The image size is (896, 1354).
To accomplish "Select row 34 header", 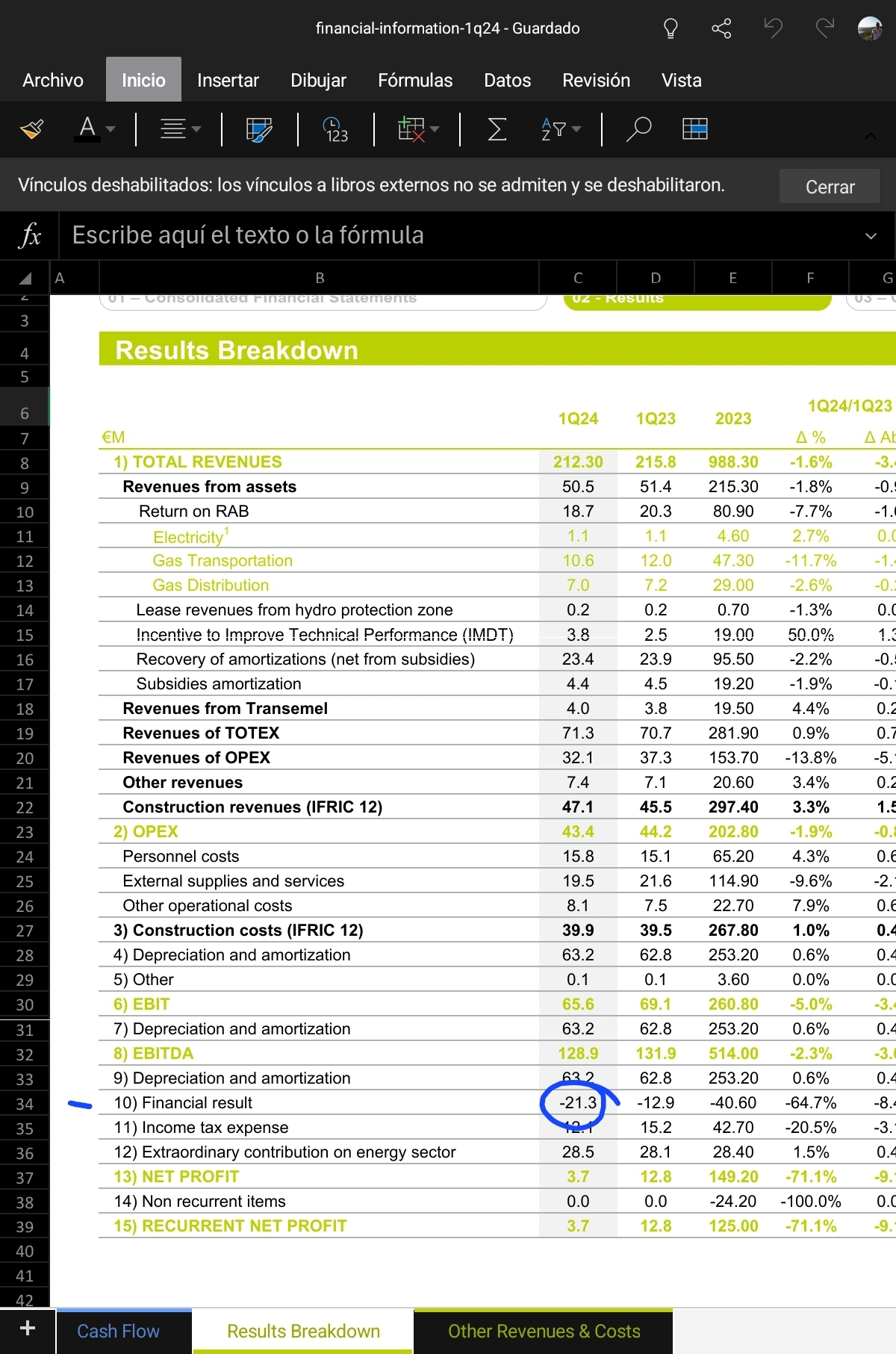I will pos(25,1104).
